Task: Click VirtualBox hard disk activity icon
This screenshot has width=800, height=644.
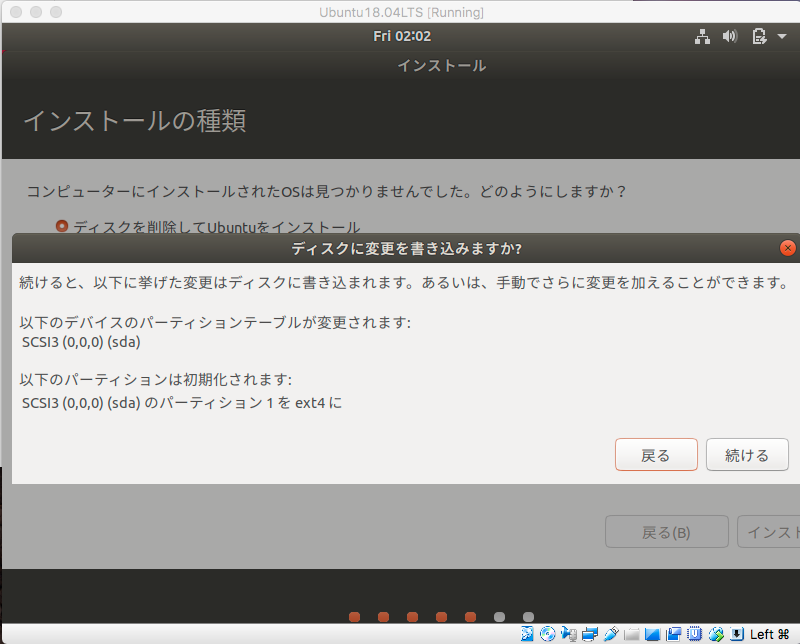Action: pos(527,634)
